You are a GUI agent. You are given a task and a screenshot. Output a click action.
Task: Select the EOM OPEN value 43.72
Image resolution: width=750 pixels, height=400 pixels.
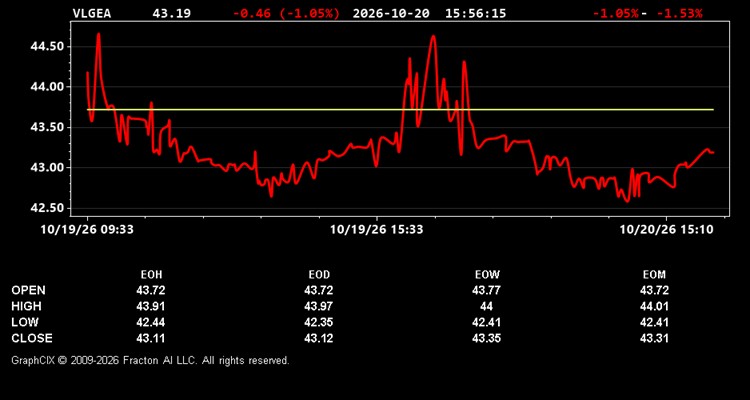coord(654,290)
